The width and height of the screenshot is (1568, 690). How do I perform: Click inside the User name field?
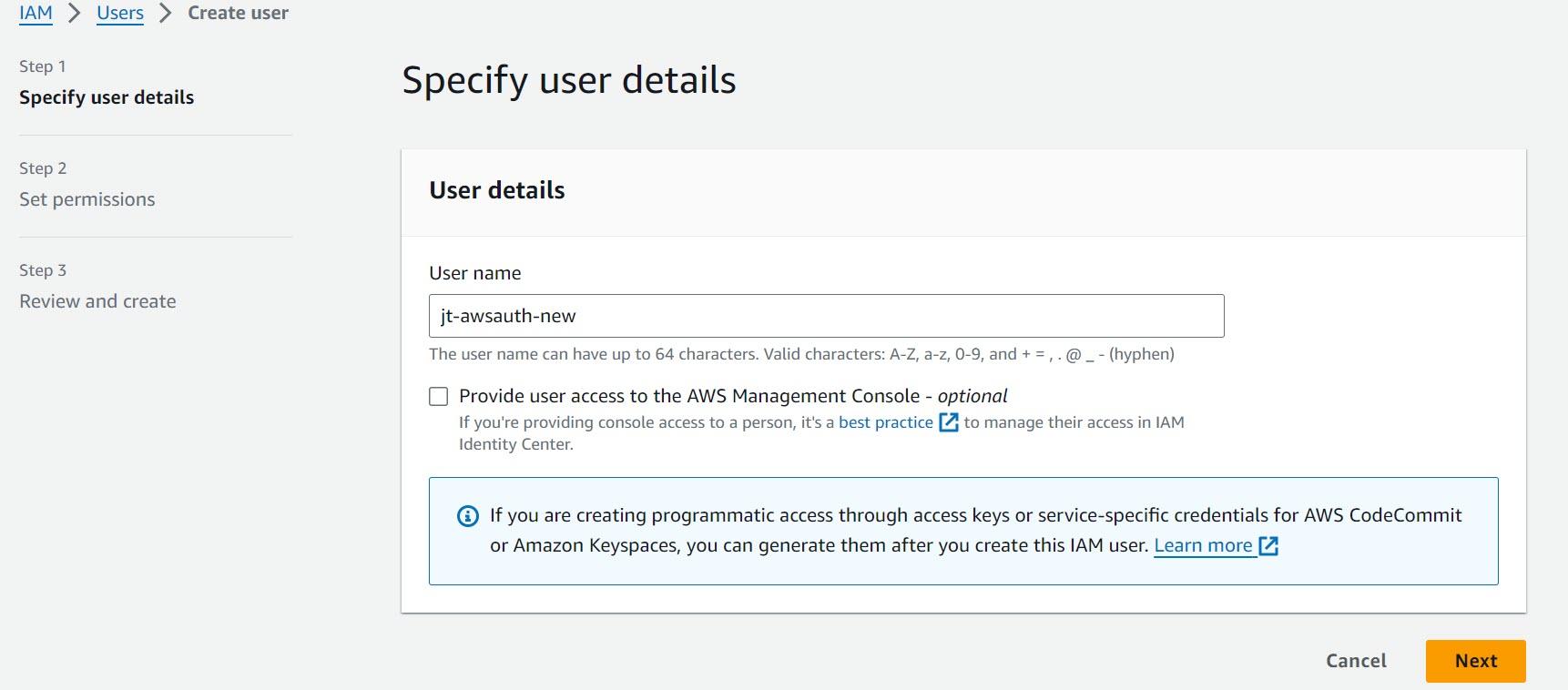pos(825,316)
